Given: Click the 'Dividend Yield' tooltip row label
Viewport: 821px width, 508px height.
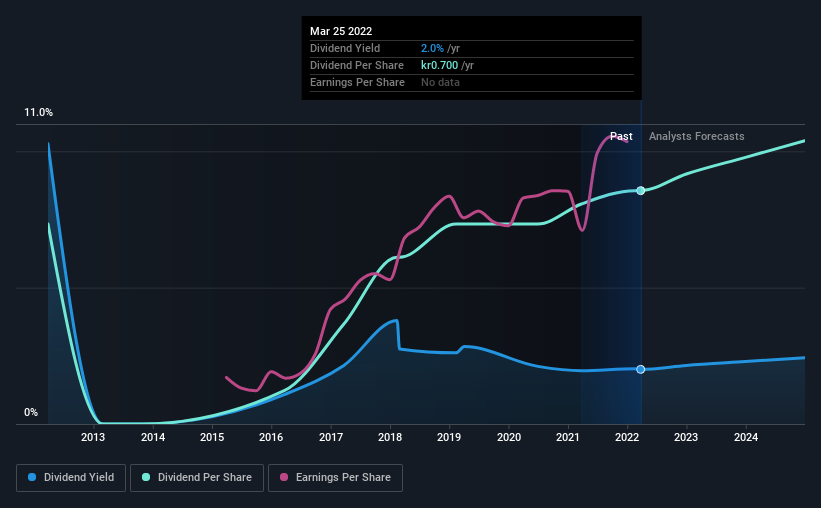Looking at the screenshot, I should pos(345,48).
